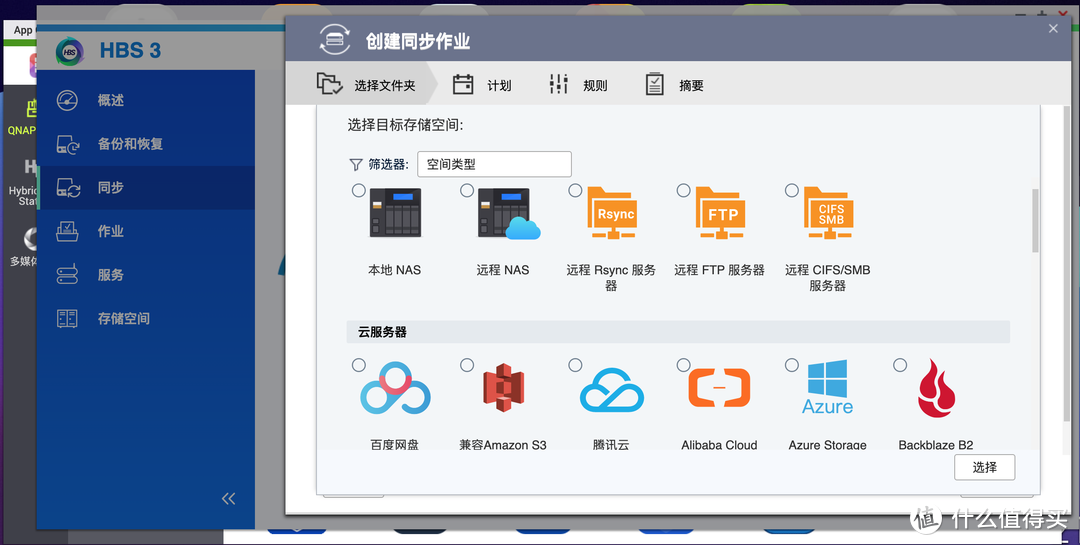
Task: Select the 远程 FTP 服务器 radio button
Action: tap(683, 190)
